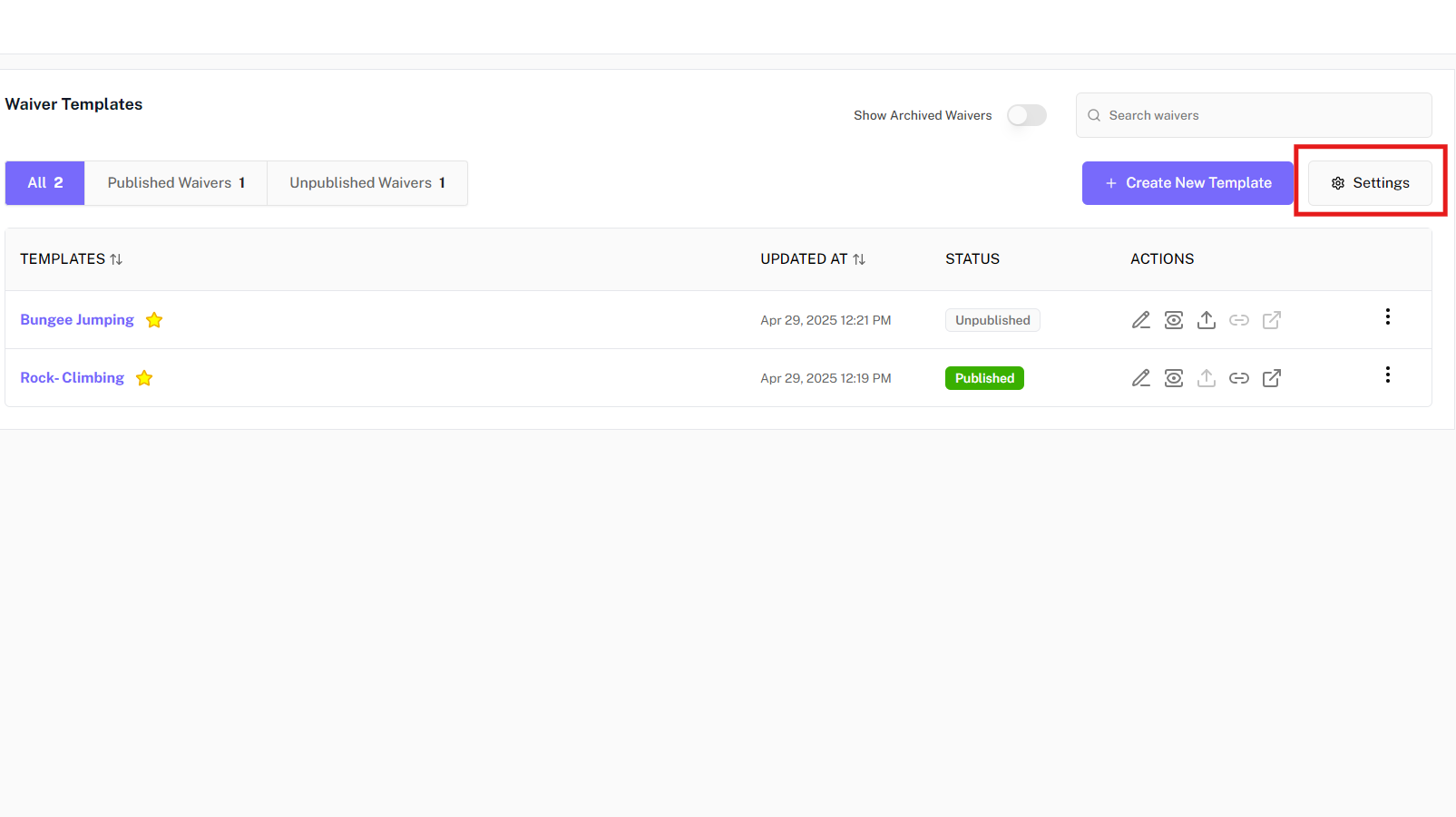Click the Search waivers input field
The width and height of the screenshot is (1456, 817).
pyautogui.click(x=1261, y=115)
